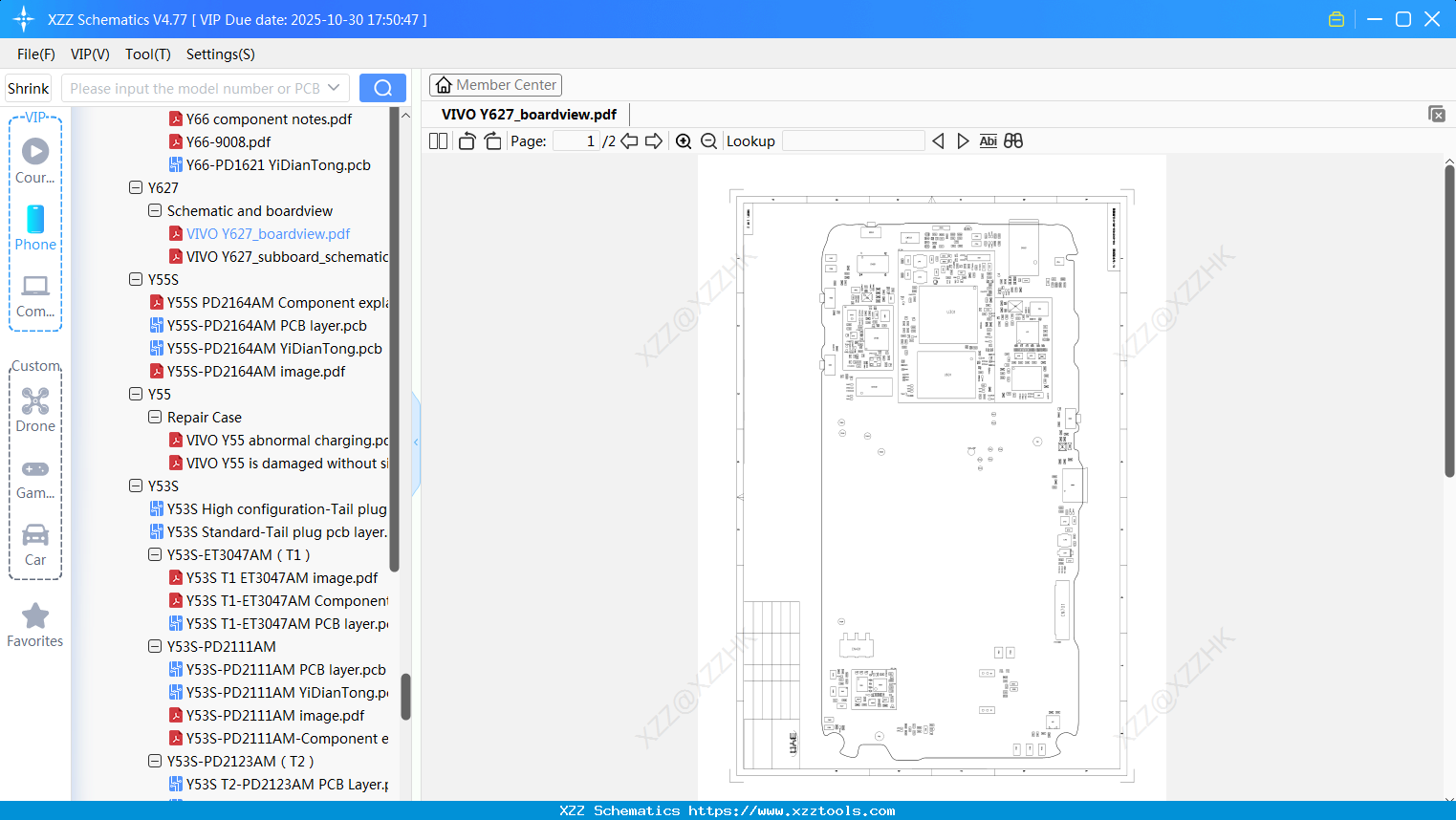
Task: Open the VIP(V) menu
Action: pos(90,54)
